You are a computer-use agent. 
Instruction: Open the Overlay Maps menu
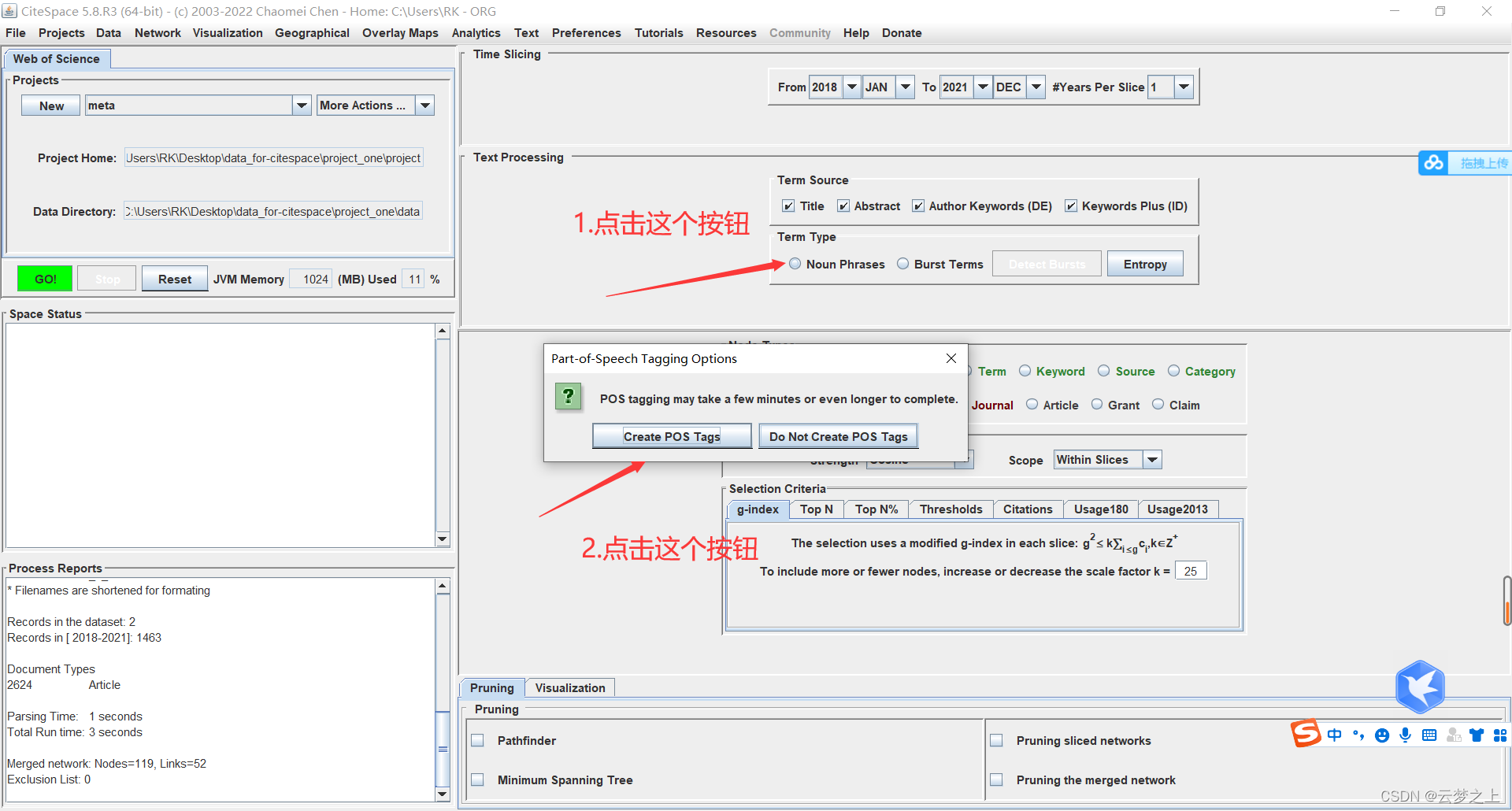[x=400, y=33]
